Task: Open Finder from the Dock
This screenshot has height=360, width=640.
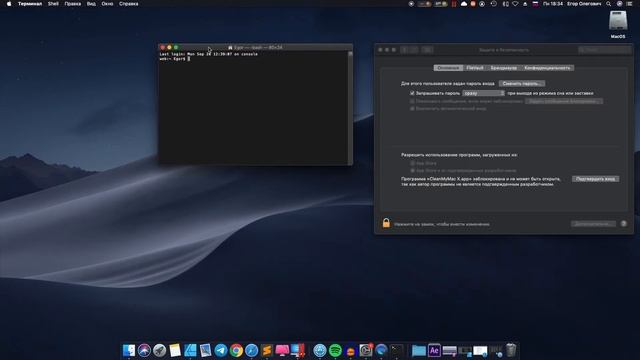Action: pos(129,350)
